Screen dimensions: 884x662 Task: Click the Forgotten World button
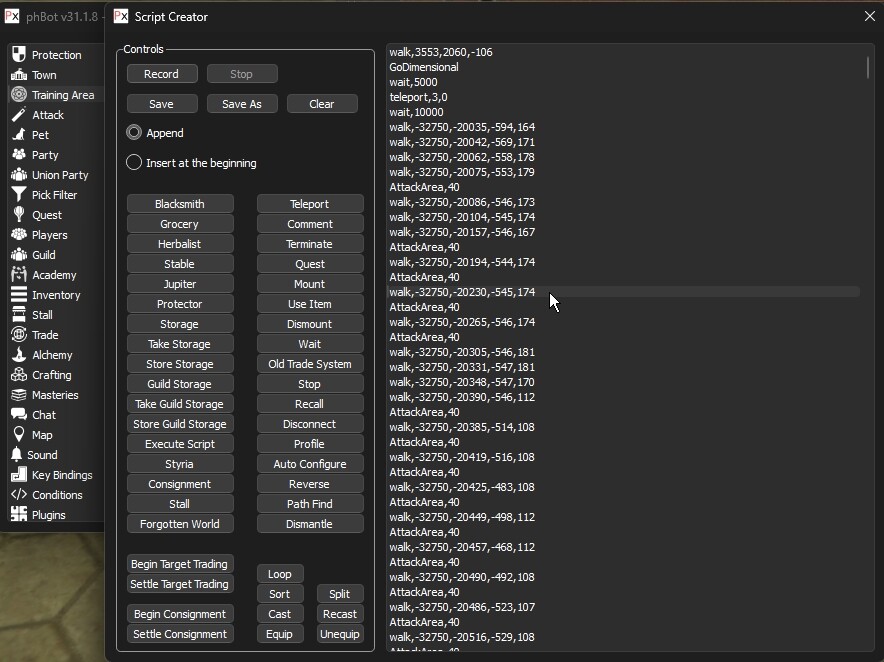pos(180,524)
